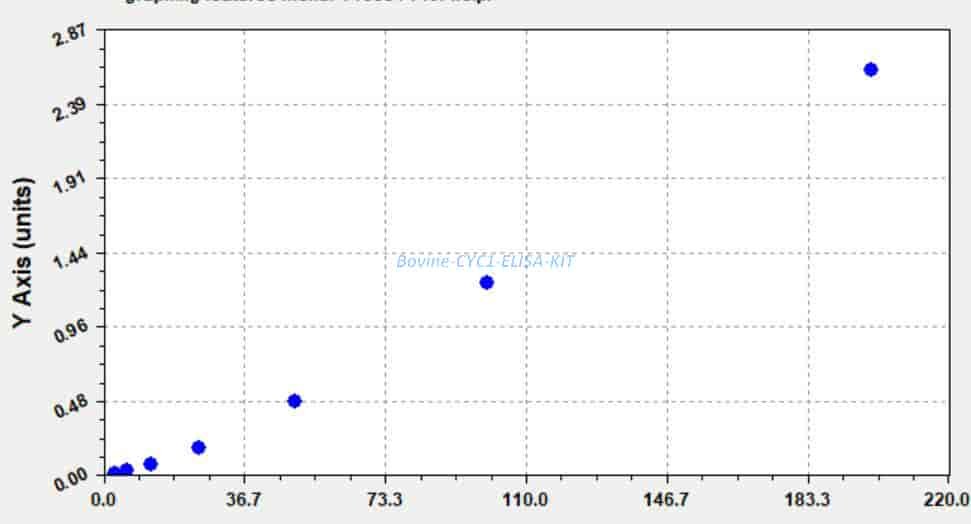Image resolution: width=971 pixels, height=524 pixels.
Task: Select the highest data point near x=200
Action: click(x=871, y=69)
